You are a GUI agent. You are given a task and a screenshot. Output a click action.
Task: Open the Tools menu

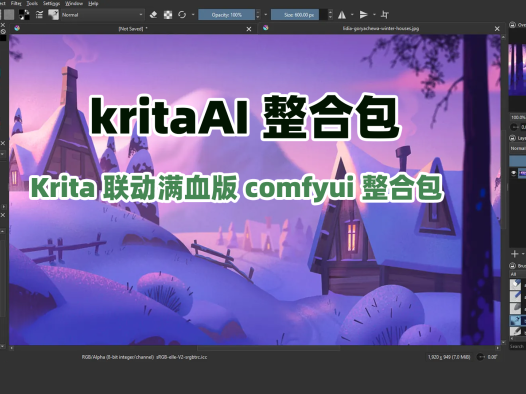click(x=32, y=3)
